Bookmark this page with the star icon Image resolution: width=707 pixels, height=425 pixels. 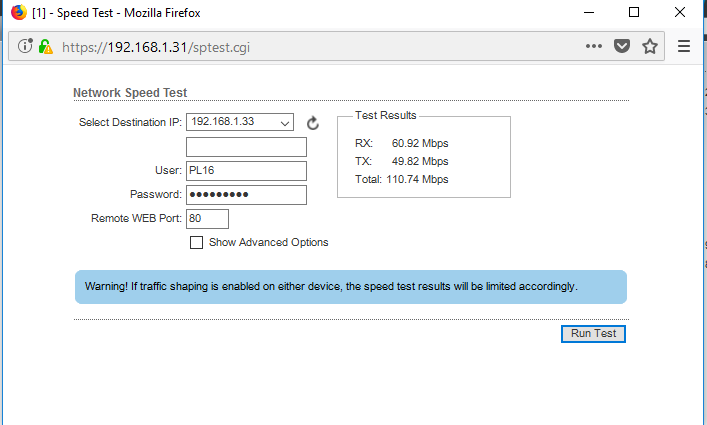pos(650,46)
